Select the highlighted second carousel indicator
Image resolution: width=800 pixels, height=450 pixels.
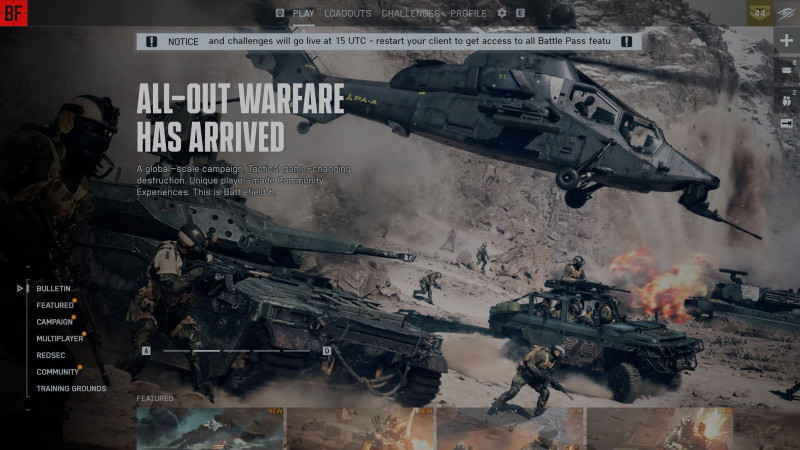point(206,351)
